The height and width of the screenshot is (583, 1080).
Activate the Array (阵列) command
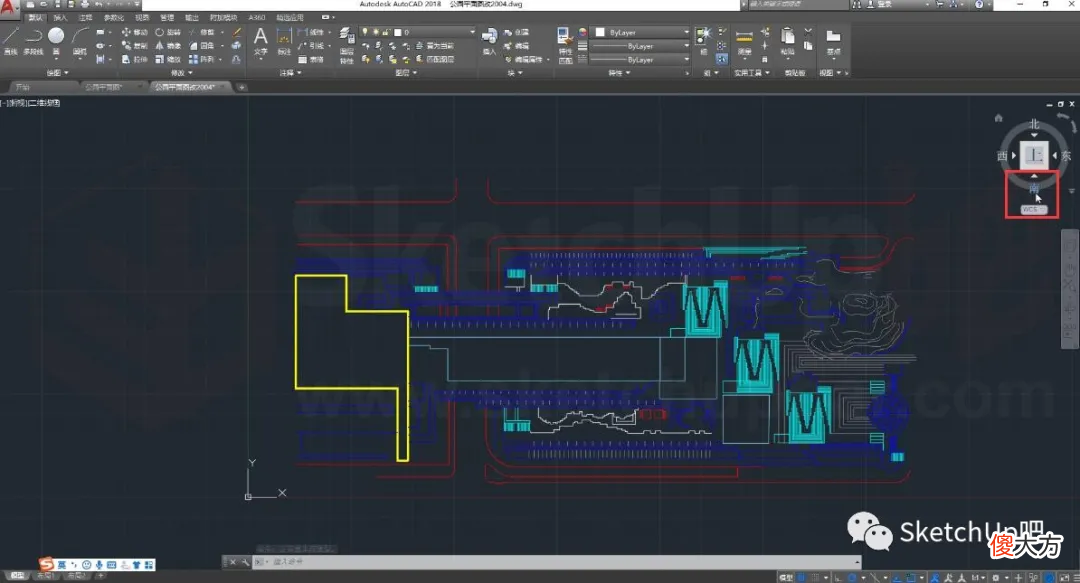point(201,59)
